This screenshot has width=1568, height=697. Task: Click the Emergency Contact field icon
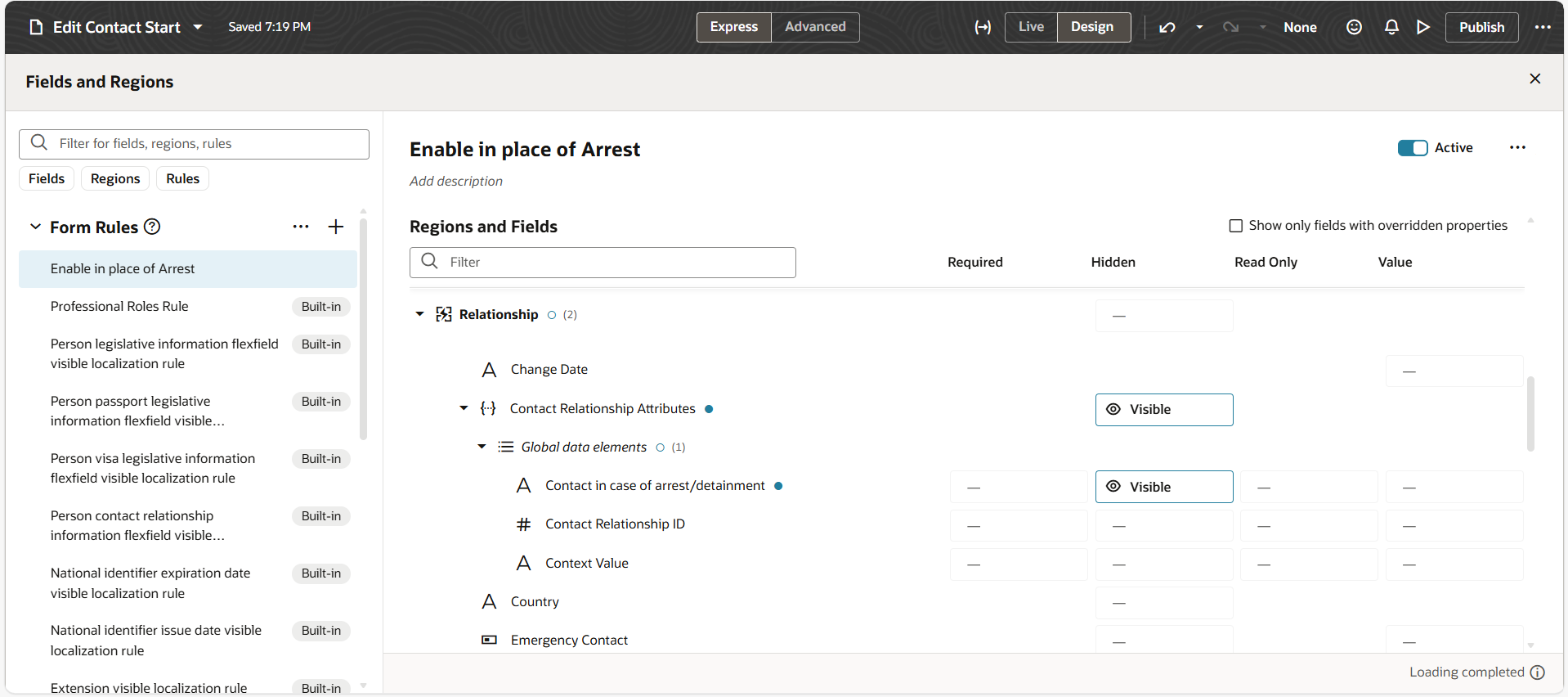tap(490, 640)
